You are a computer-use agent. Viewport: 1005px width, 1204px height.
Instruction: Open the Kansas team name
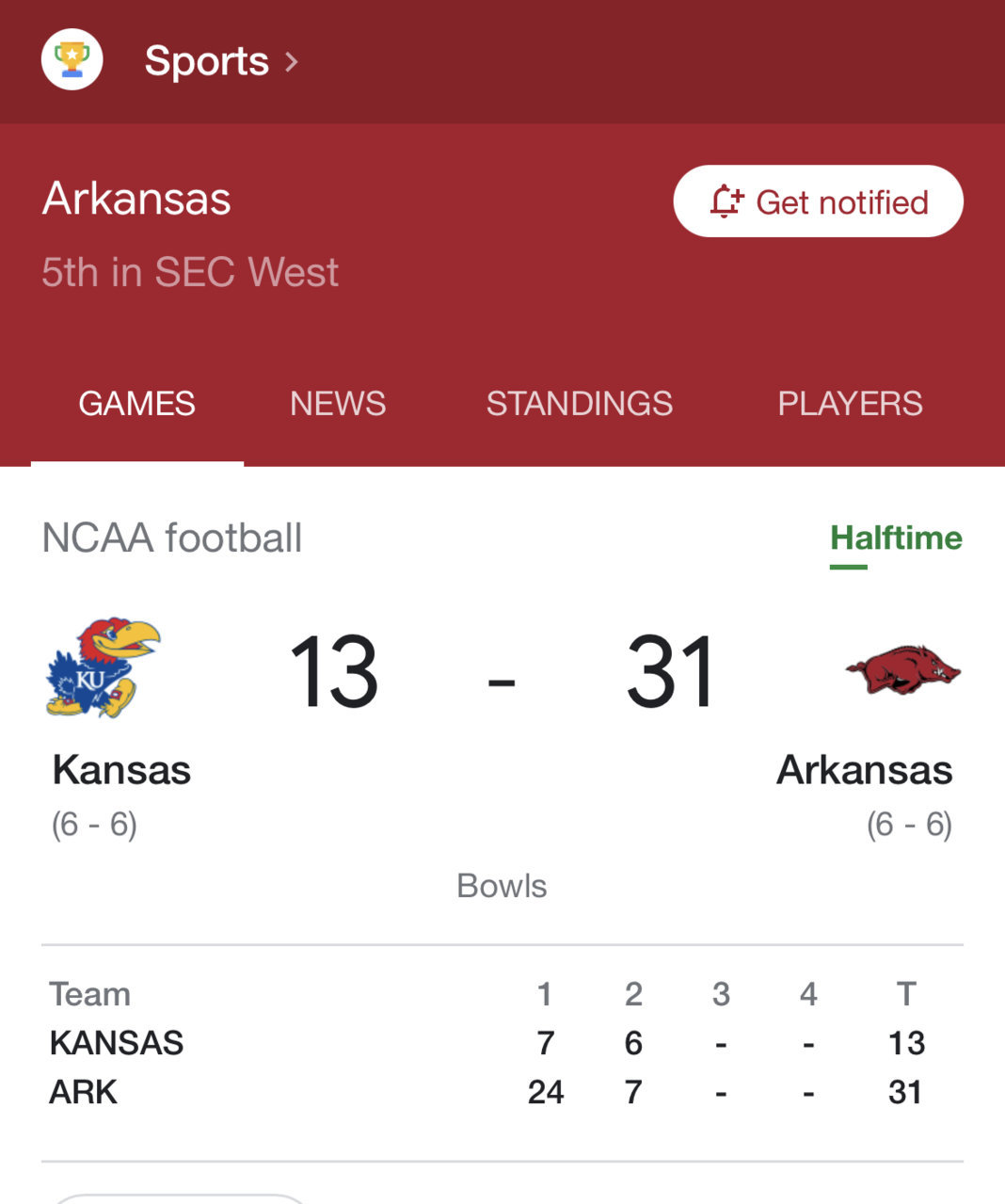click(x=122, y=770)
